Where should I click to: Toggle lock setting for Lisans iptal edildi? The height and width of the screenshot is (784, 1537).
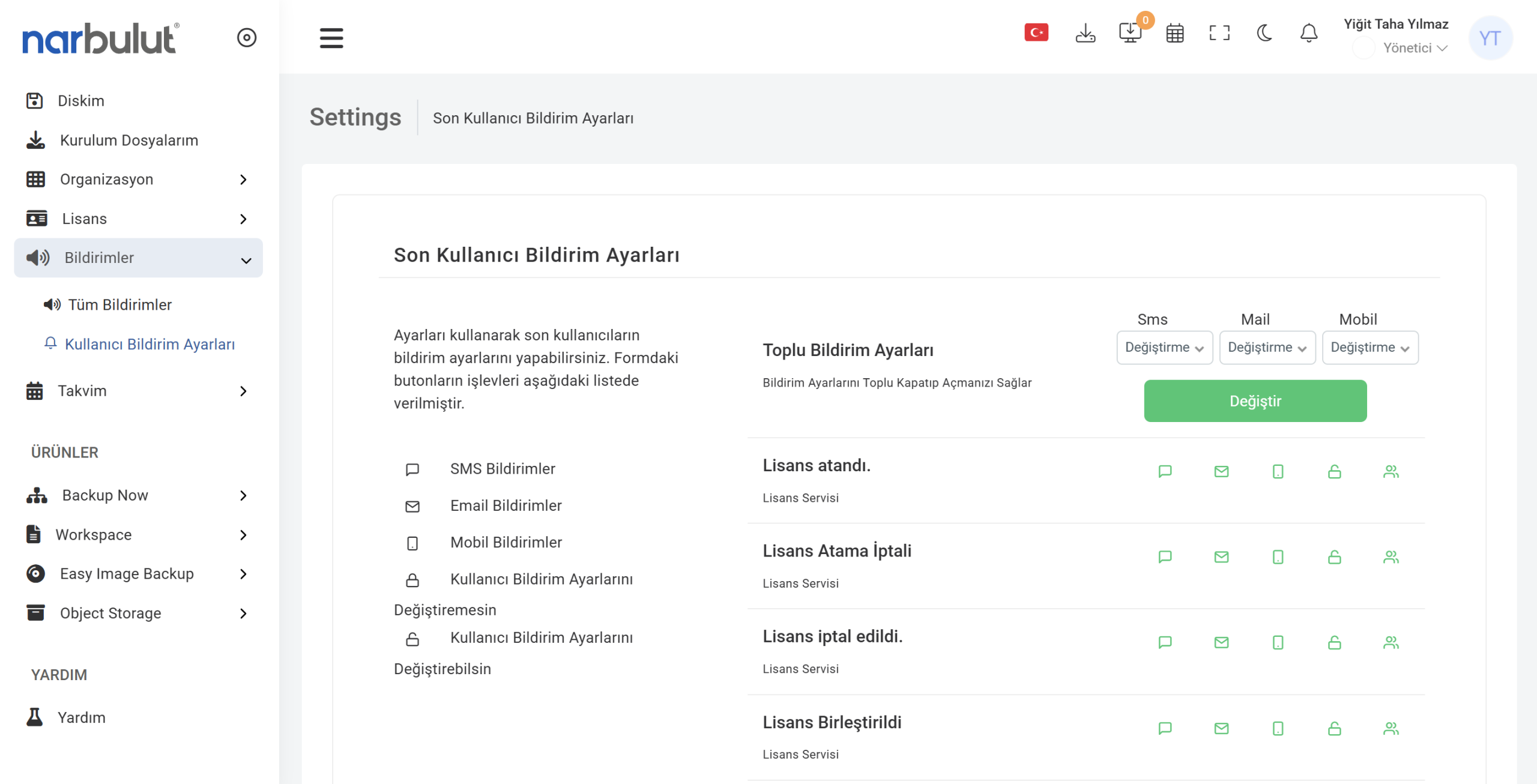(1334, 643)
